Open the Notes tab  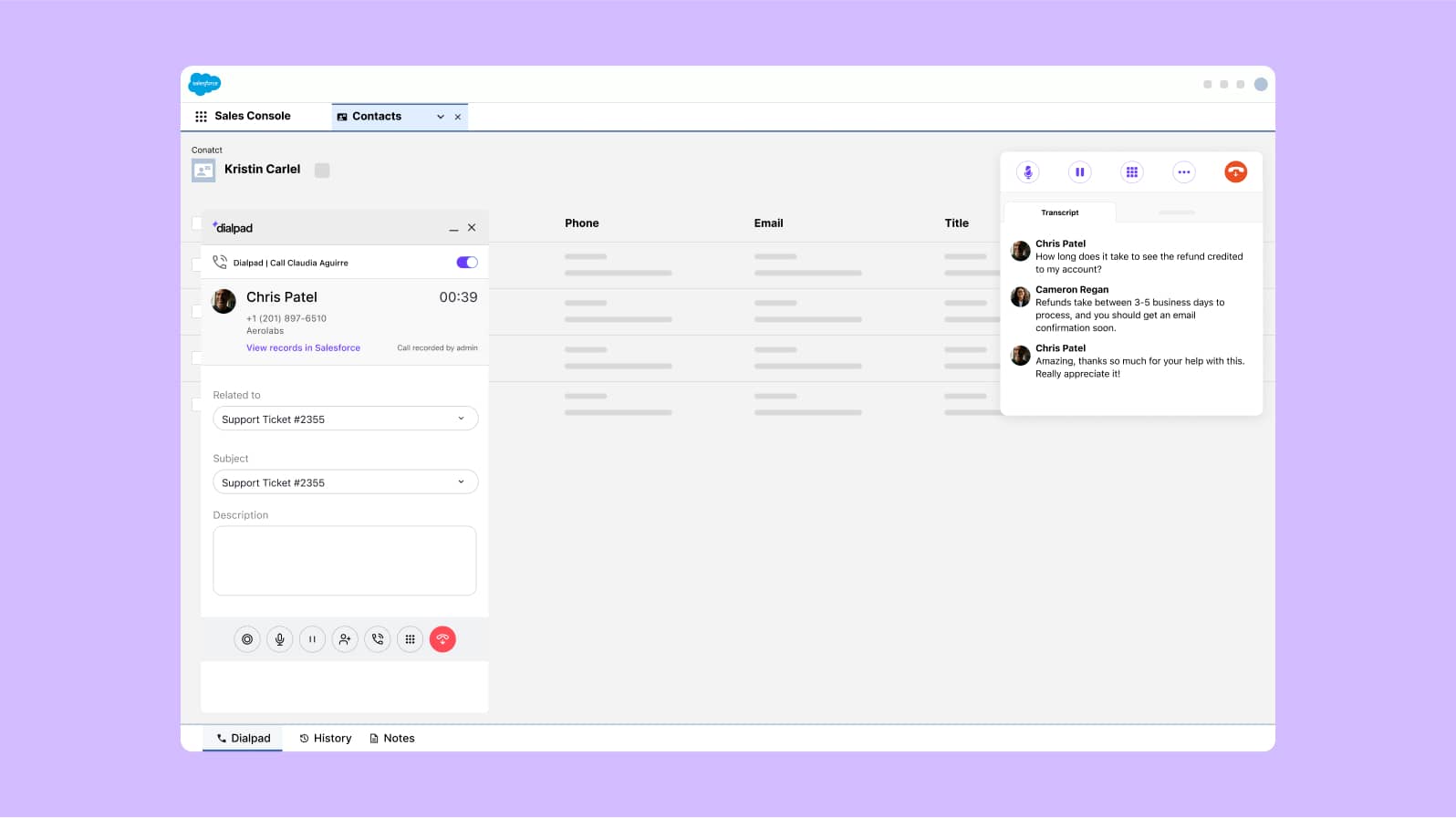pyautogui.click(x=392, y=739)
